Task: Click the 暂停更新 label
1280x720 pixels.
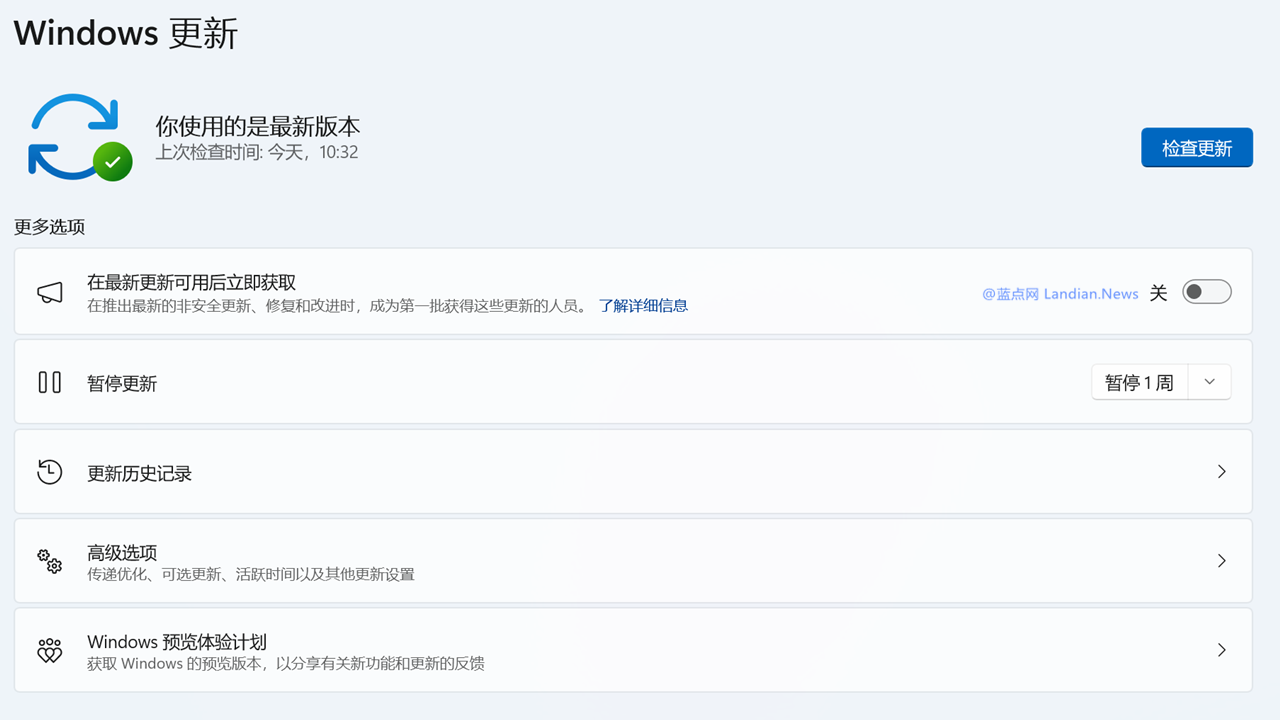Action: click(x=122, y=383)
